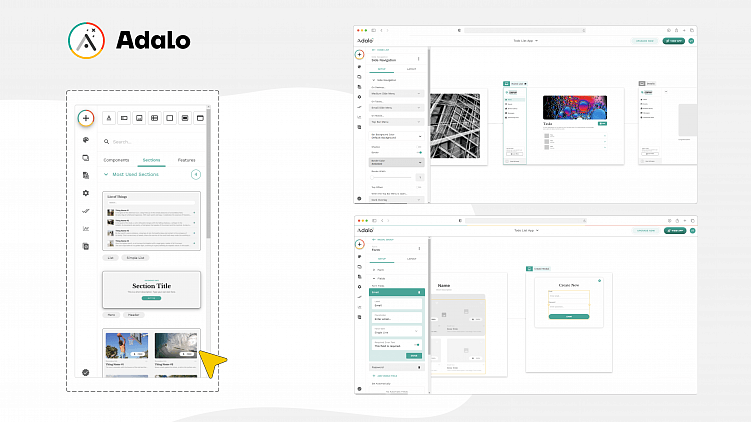Click the Email label input in the bottom window

coord(397,304)
